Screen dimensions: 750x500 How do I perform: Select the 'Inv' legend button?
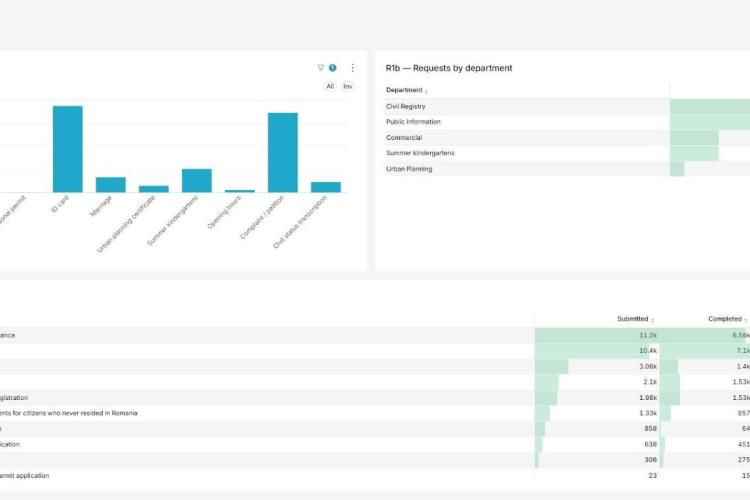[x=348, y=86]
